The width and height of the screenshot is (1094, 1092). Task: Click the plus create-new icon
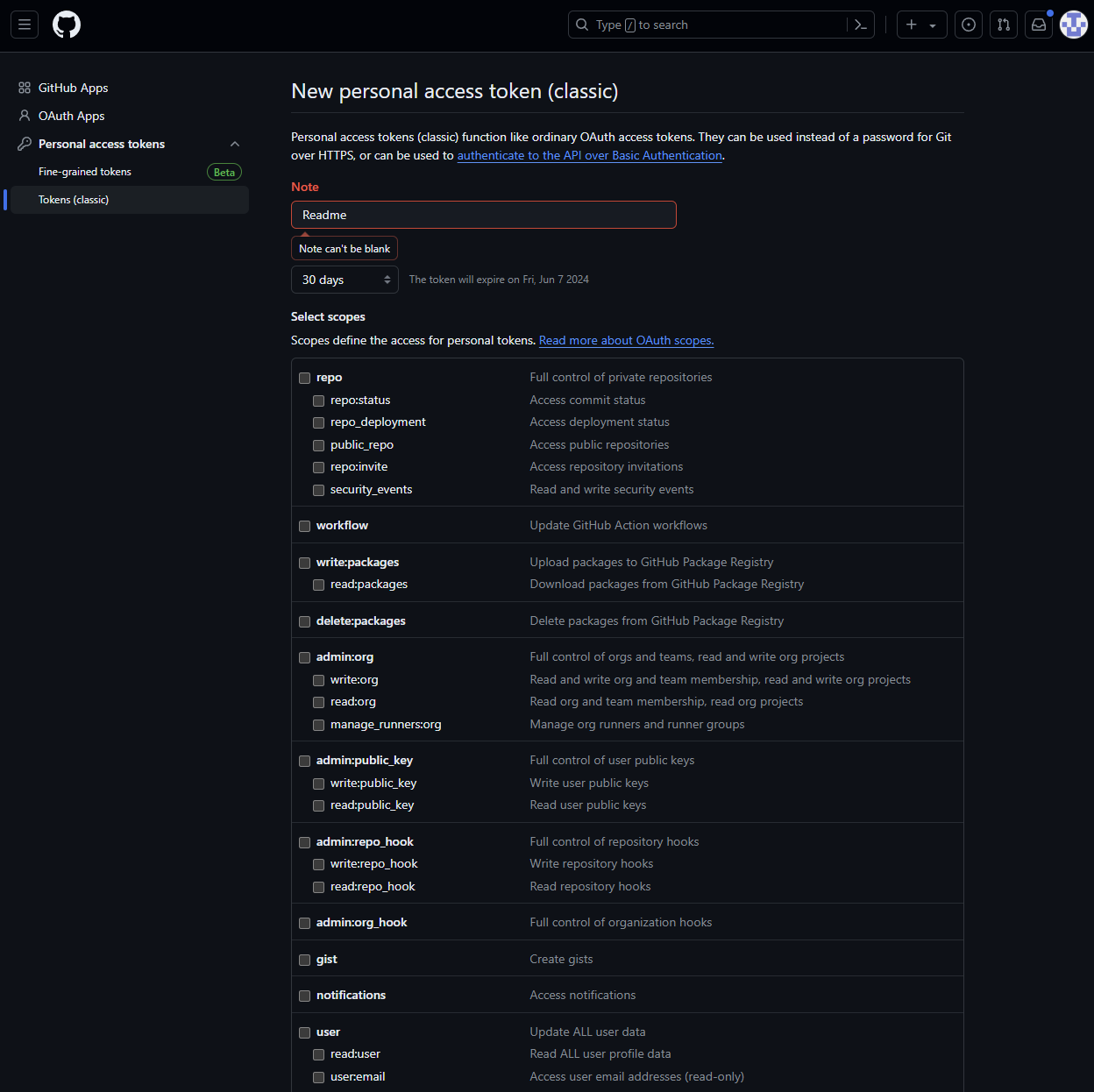click(912, 25)
